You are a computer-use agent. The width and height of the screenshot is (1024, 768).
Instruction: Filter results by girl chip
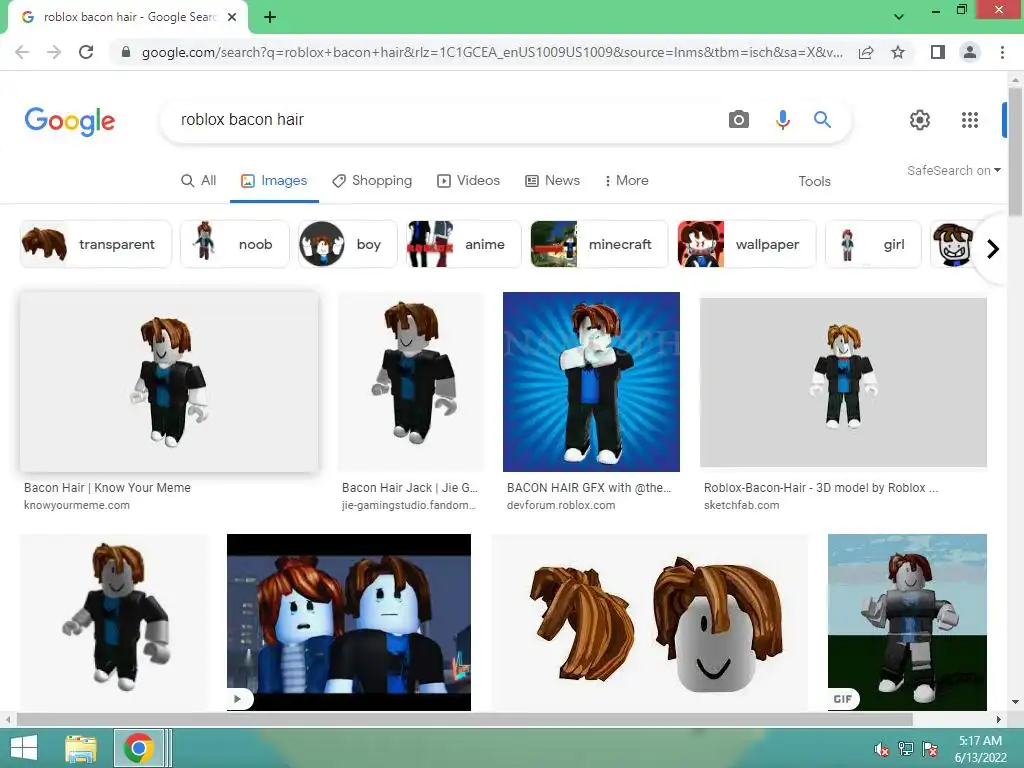coord(873,244)
